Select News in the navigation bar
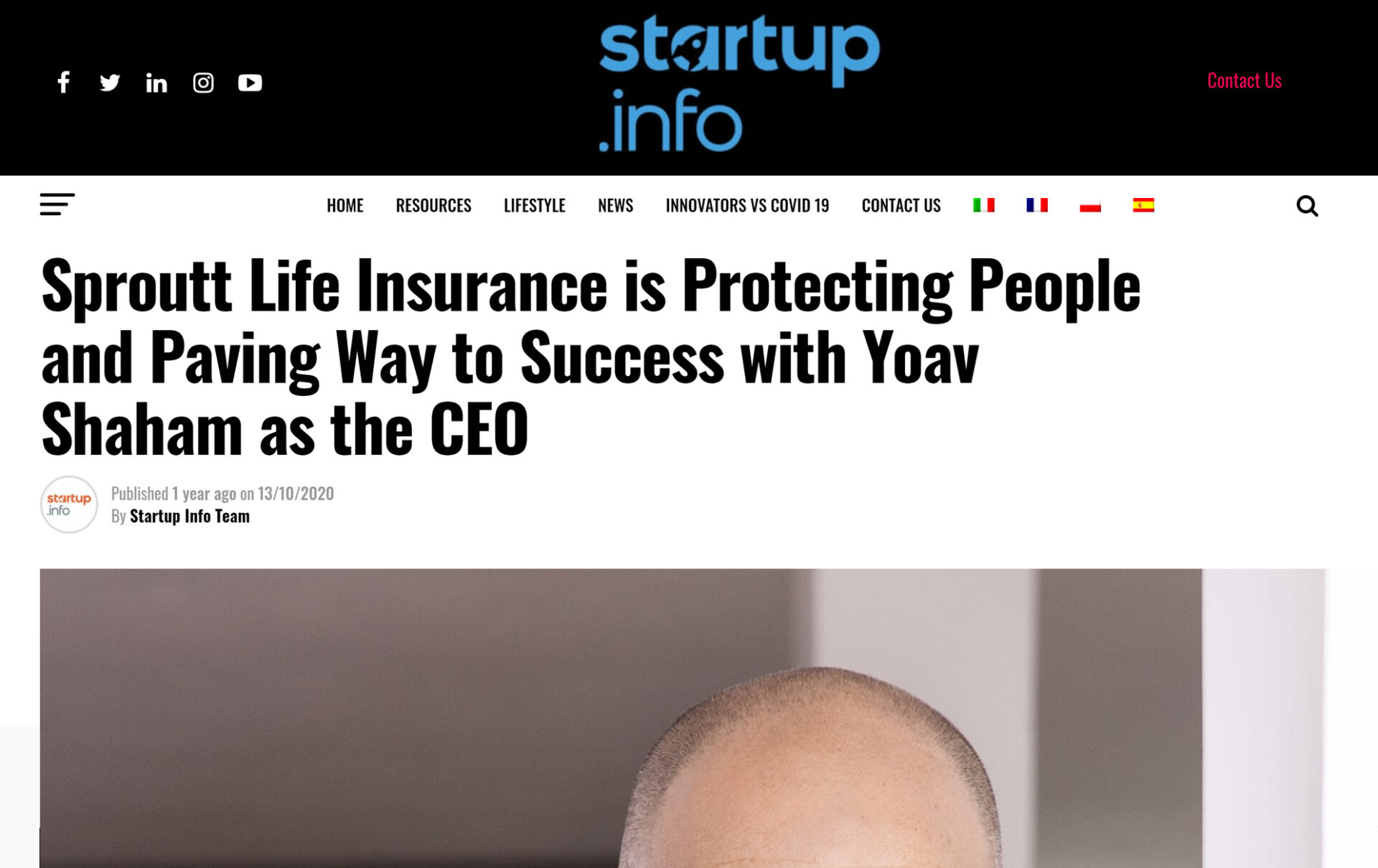1378x868 pixels. (615, 206)
